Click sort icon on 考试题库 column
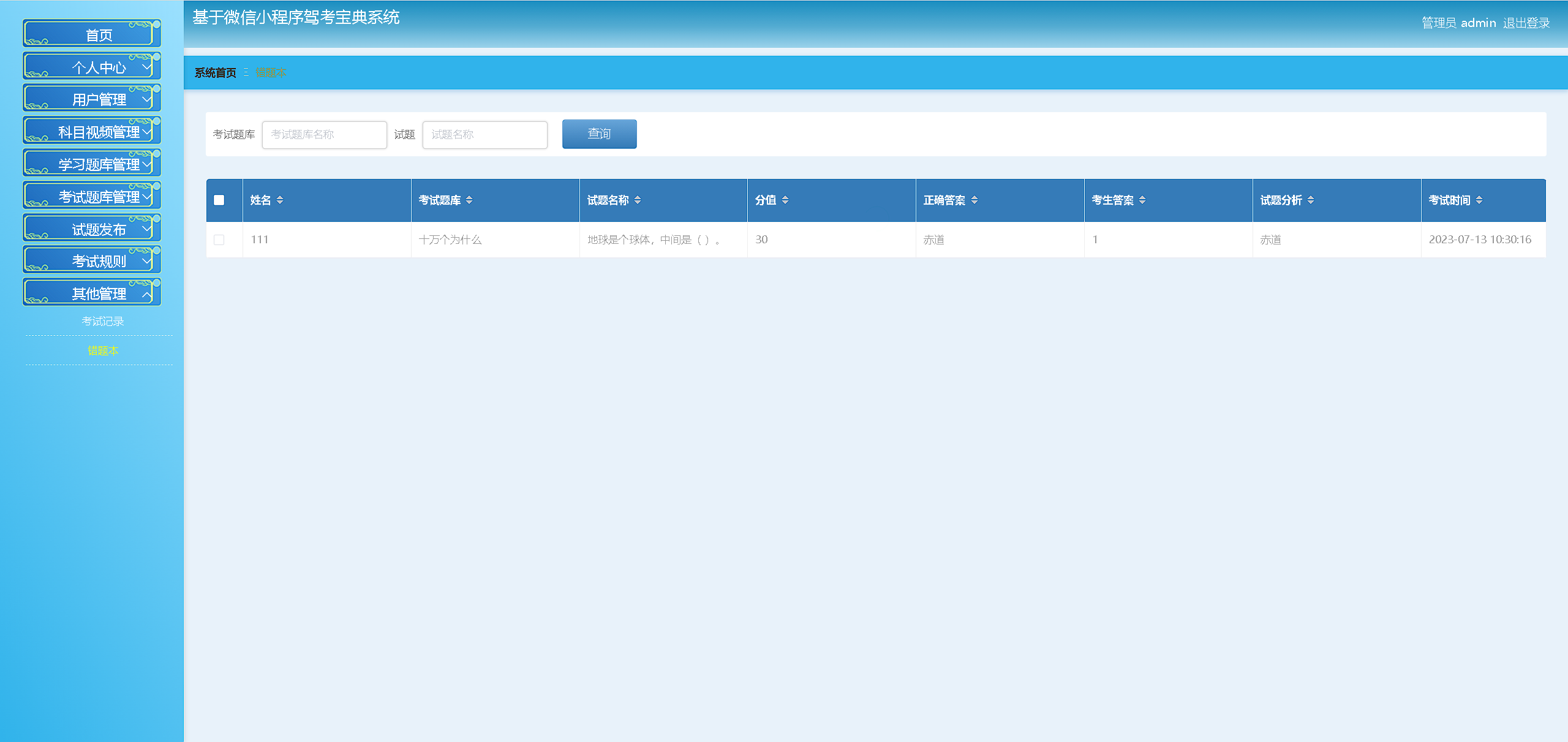The height and width of the screenshot is (742, 1568). [469, 200]
